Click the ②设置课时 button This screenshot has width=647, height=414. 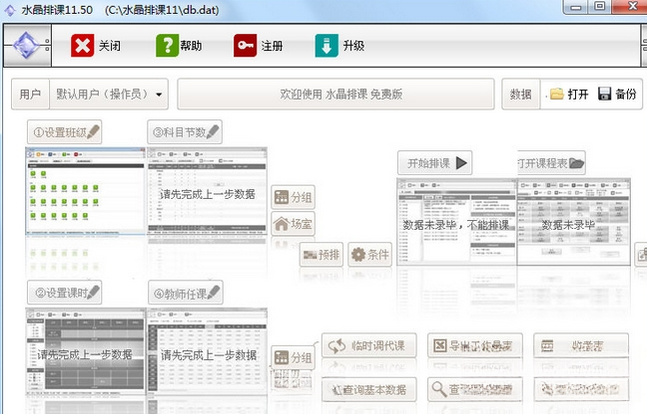coord(64,293)
